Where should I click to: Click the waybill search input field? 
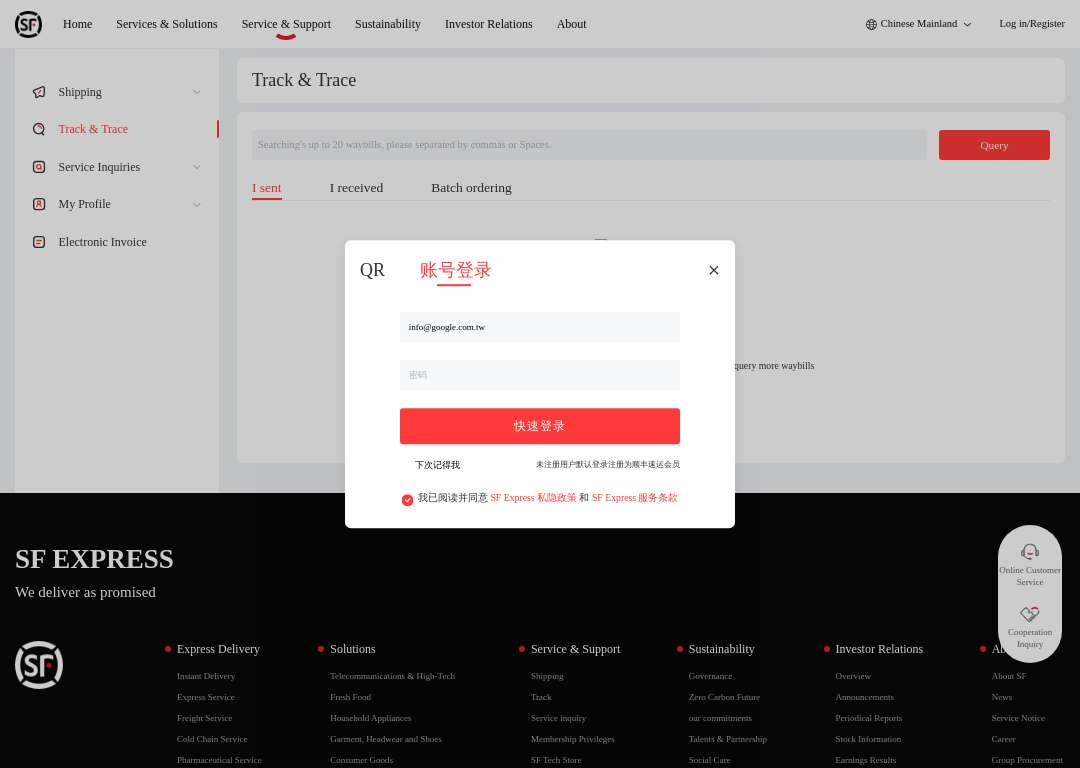[588, 145]
